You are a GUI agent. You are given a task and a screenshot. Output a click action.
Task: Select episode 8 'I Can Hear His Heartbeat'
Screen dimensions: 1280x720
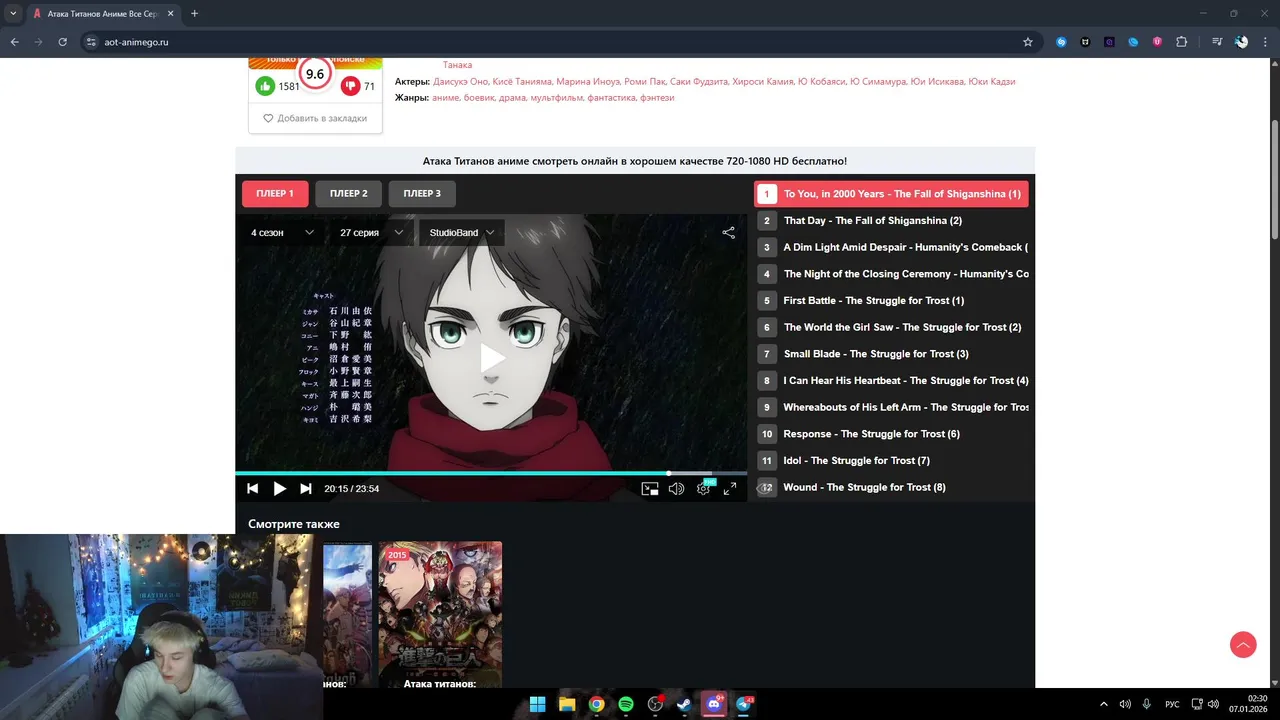pyautogui.click(x=891, y=381)
